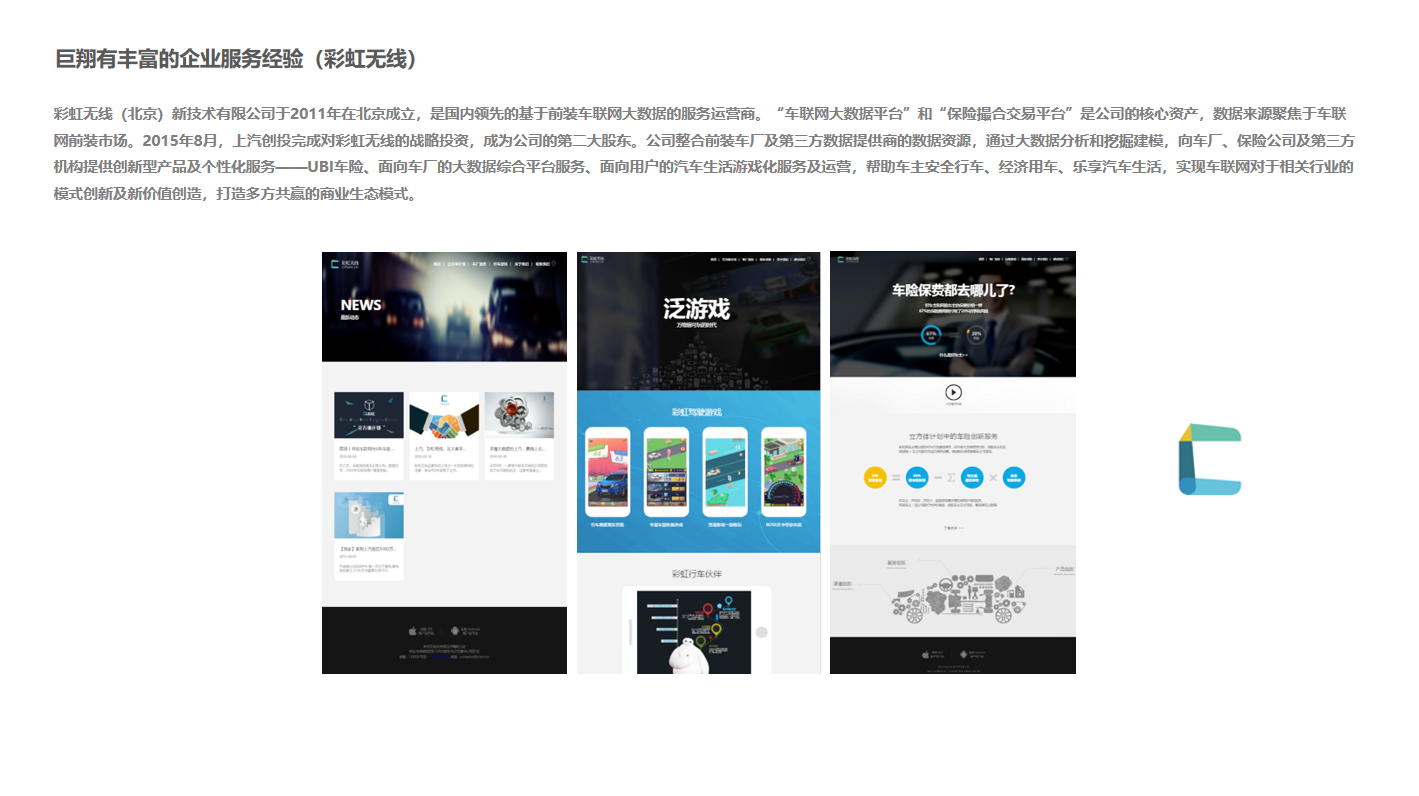The image size is (1419, 796).
Task: Click the 车险保费都去哪儿了? headline
Action: click(953, 291)
